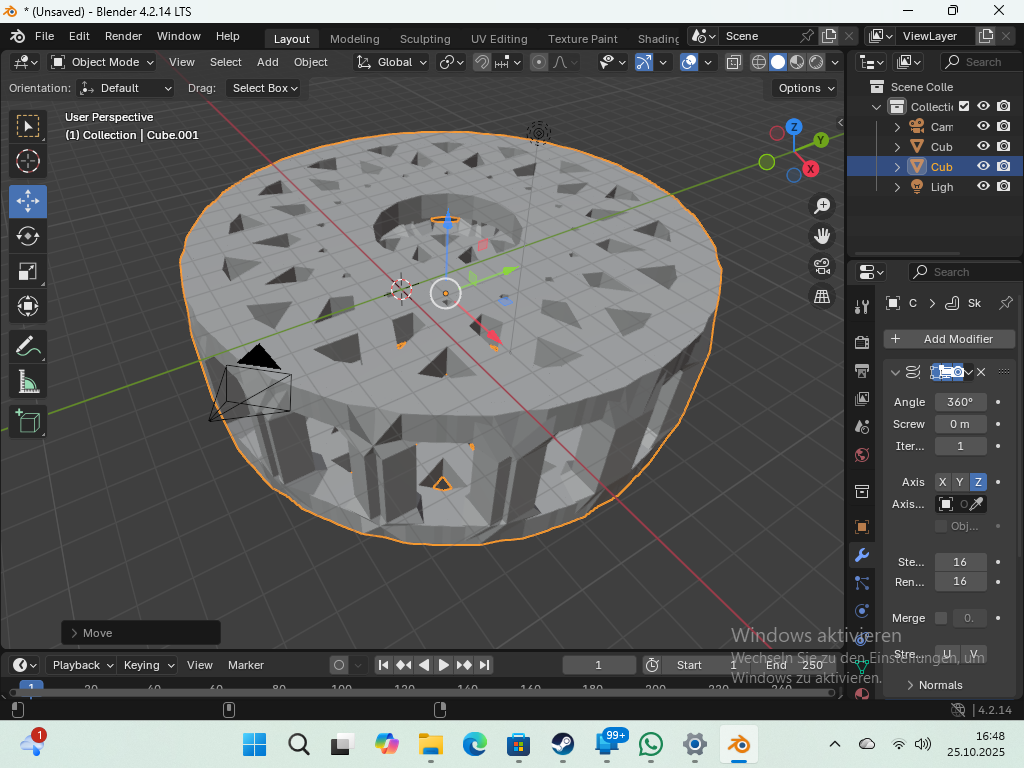1024x768 pixels.
Task: Click the Add Cube tool icon
Action: point(28,421)
